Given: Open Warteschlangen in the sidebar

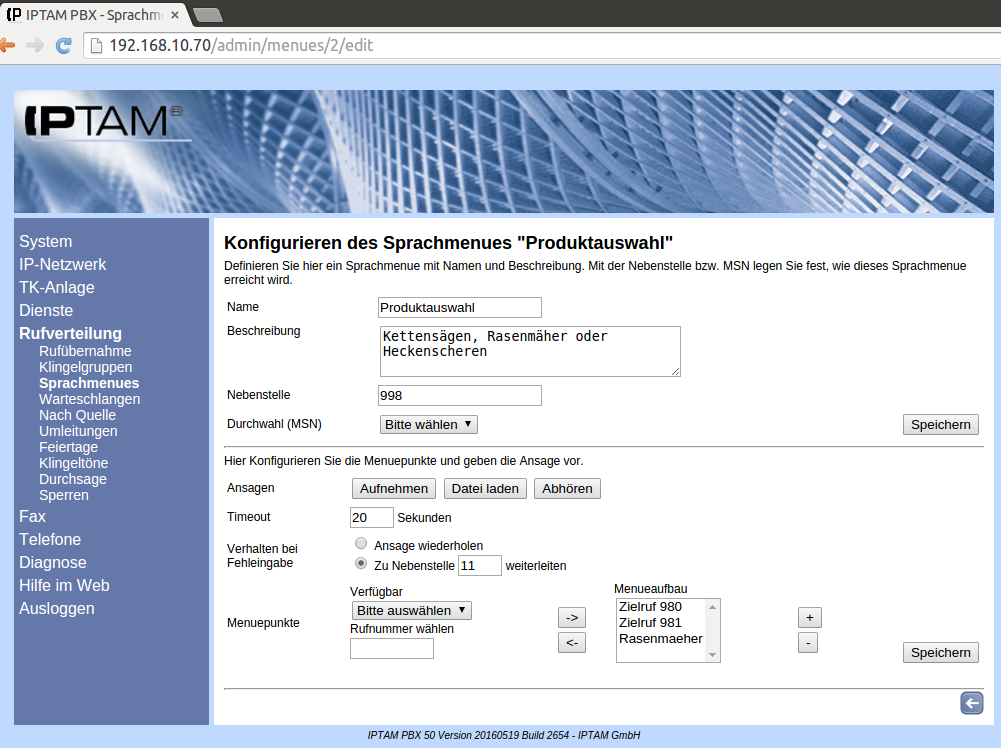Looking at the screenshot, I should (x=89, y=399).
